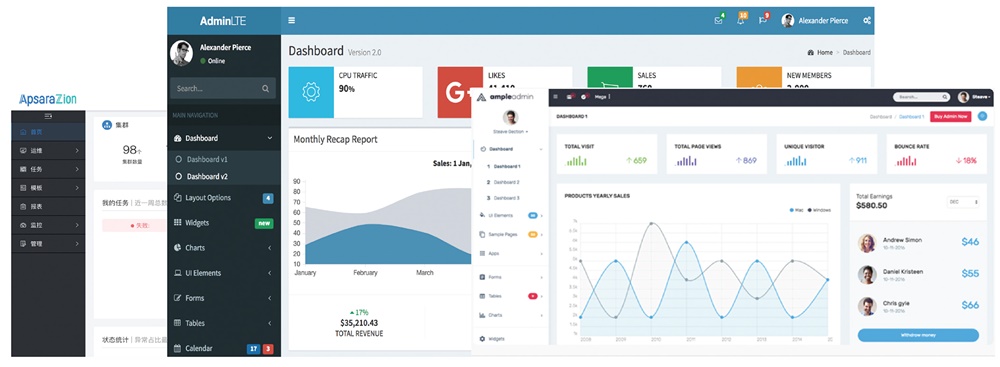Image resolution: width=1000 pixels, height=367 pixels.
Task: Toggle the AdminLTE hamburger sidebar icon
Action: coord(291,20)
